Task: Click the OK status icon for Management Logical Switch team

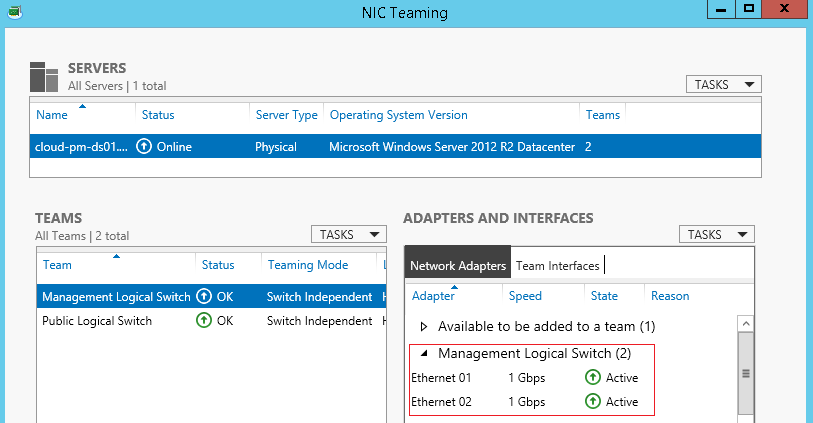Action: [204, 297]
